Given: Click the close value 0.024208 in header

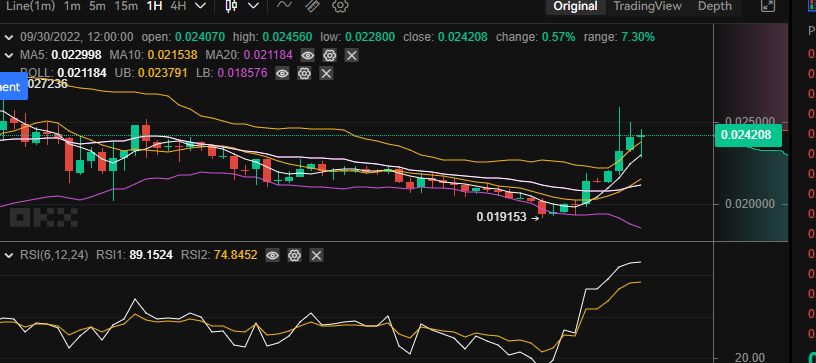Looking at the screenshot, I should pyautogui.click(x=463, y=37).
